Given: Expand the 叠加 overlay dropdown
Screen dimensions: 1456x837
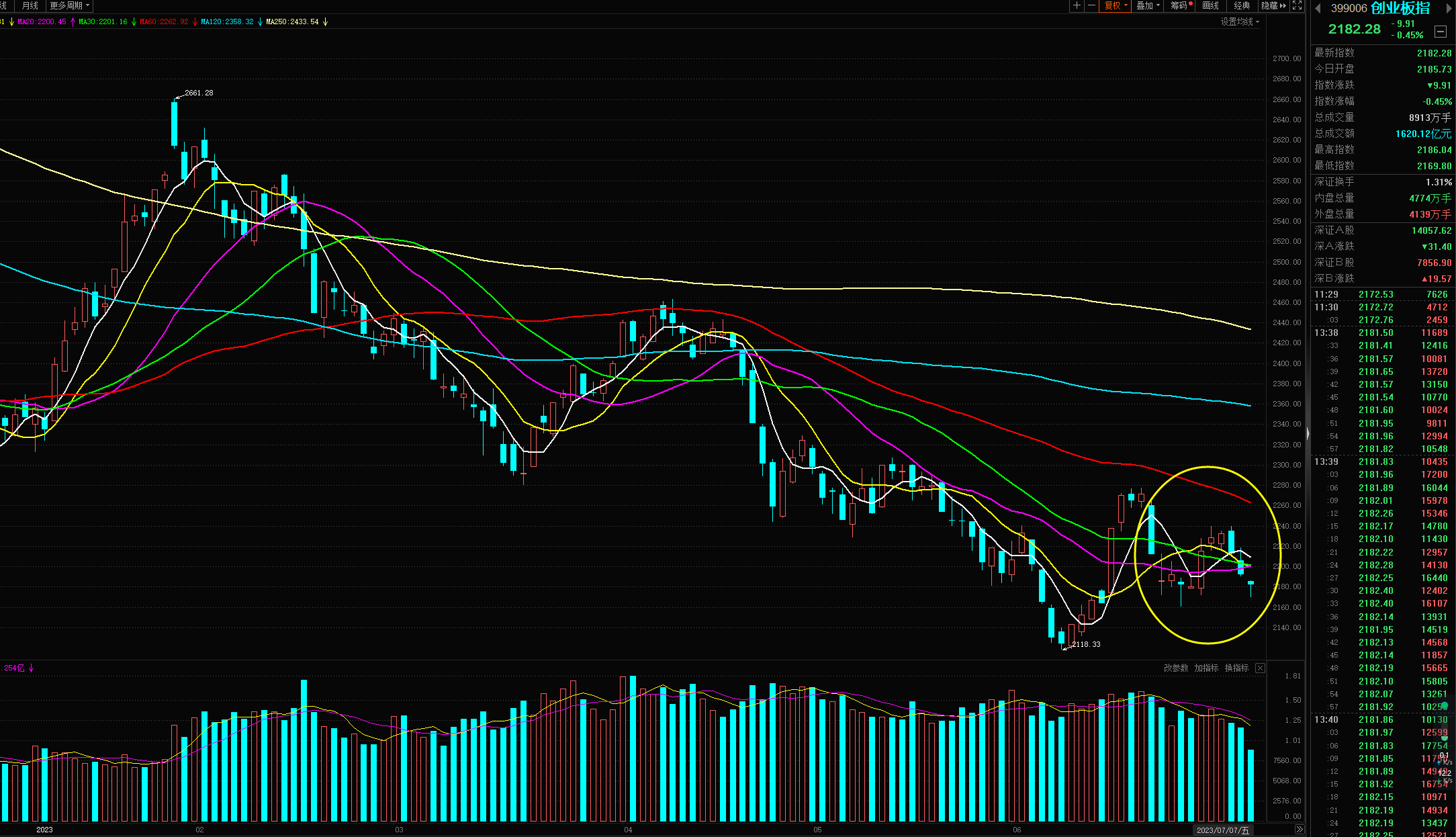Looking at the screenshot, I should click(x=1147, y=5).
